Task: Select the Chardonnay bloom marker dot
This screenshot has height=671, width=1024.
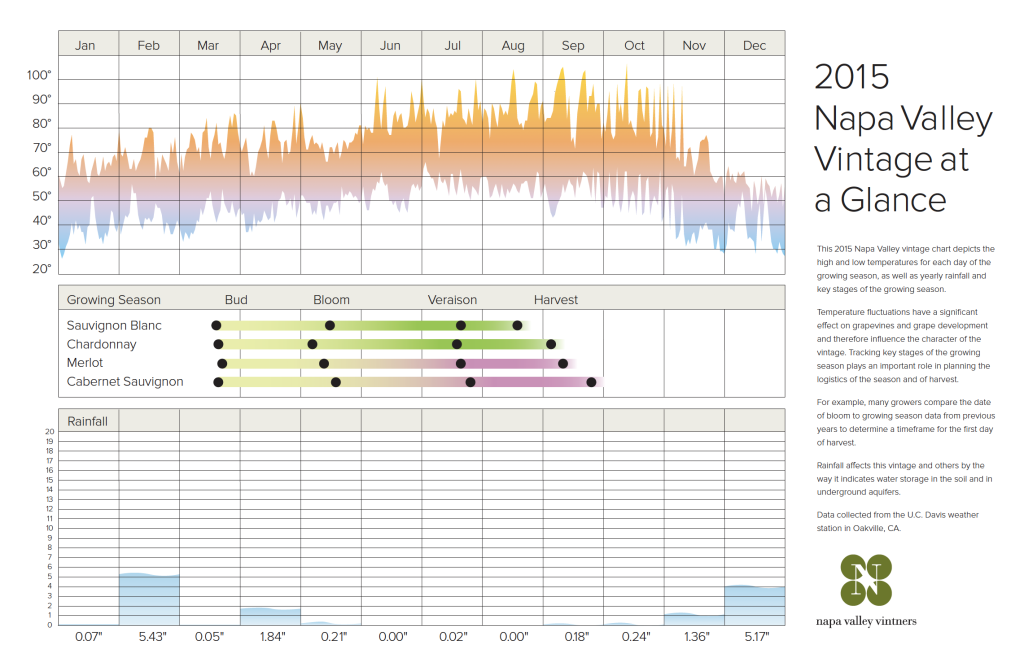Action: pyautogui.click(x=313, y=344)
